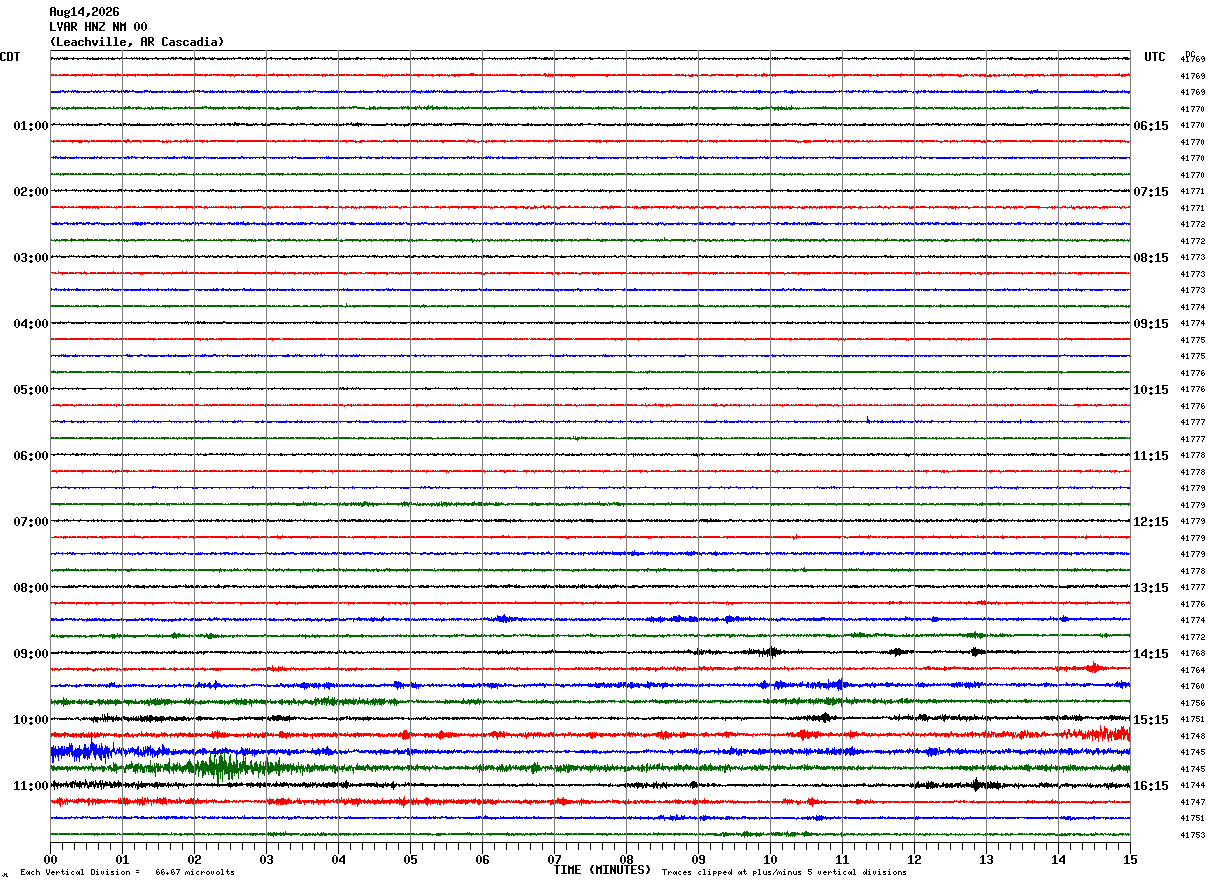Click the 16:15 UTC row label
This screenshot has width=1210, height=886.
[x=1151, y=786]
